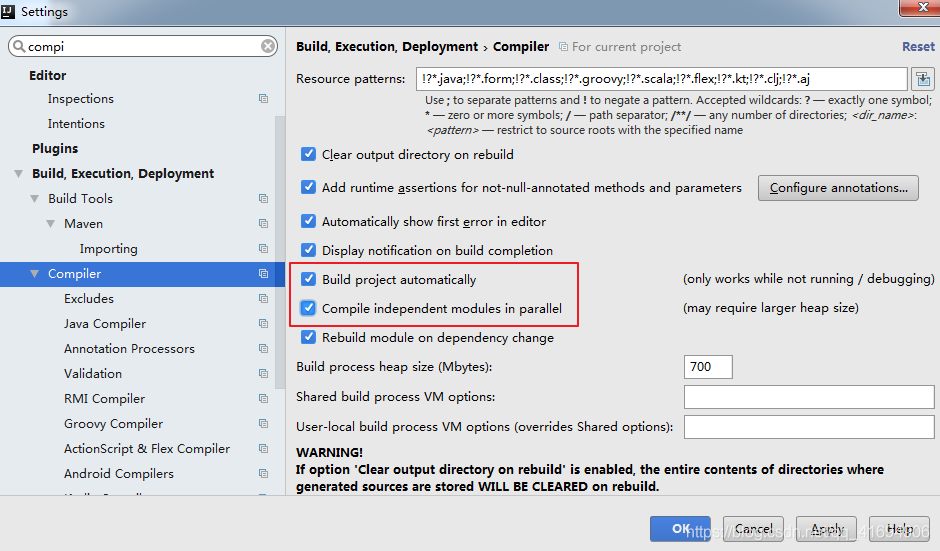Image resolution: width=940 pixels, height=551 pixels.
Task: Select Plugins in the settings tree
Action: [x=55, y=148]
